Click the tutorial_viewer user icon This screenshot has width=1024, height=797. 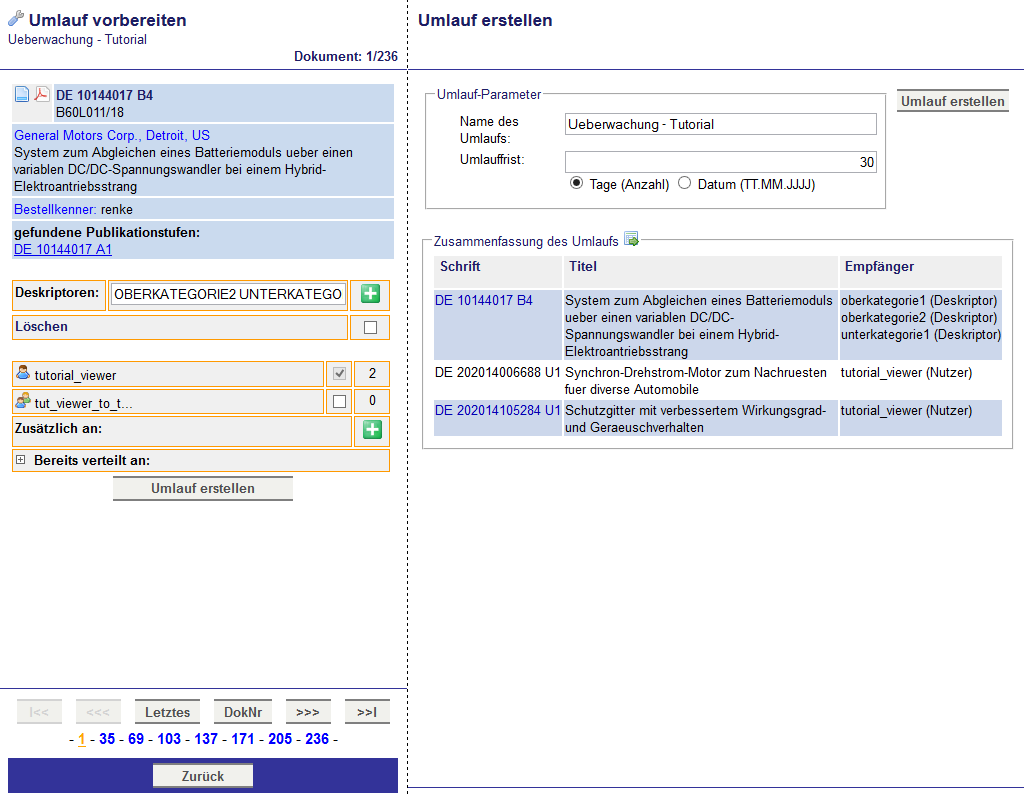pyautogui.click(x=23, y=374)
